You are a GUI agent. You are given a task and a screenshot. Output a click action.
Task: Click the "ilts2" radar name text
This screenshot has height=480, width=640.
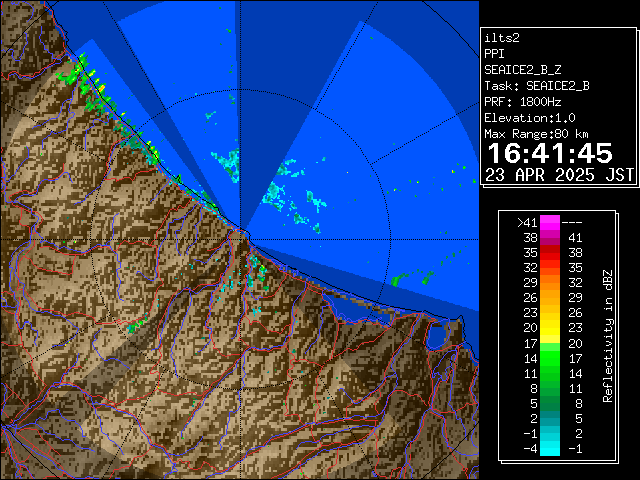tap(502, 38)
